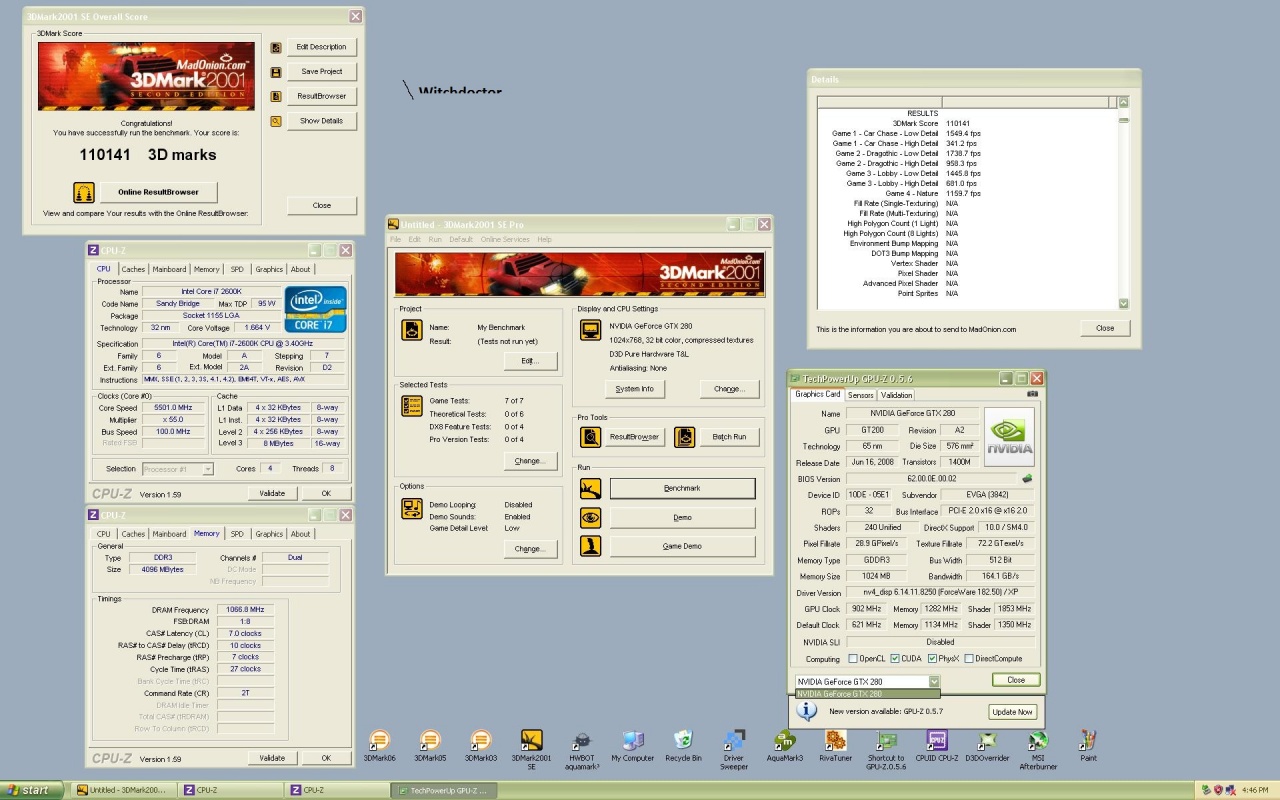Screen dimensions: 1280x800
Task: Toggle the CUDA checkbox
Action: coord(895,659)
